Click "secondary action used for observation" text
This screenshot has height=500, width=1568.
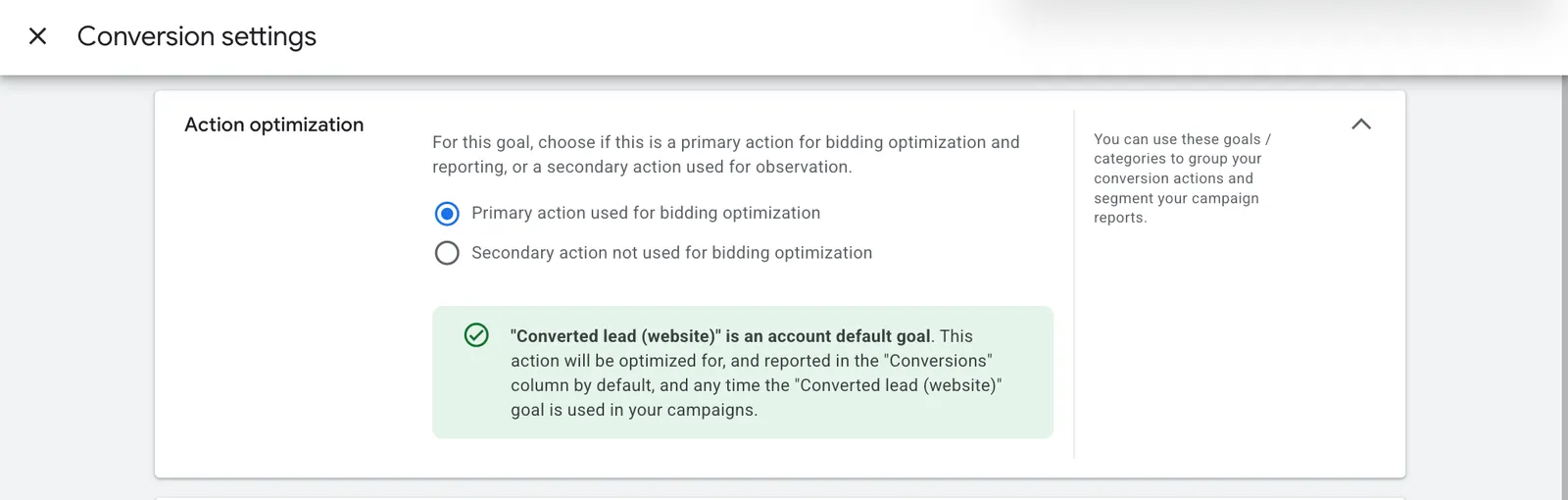coord(699,167)
